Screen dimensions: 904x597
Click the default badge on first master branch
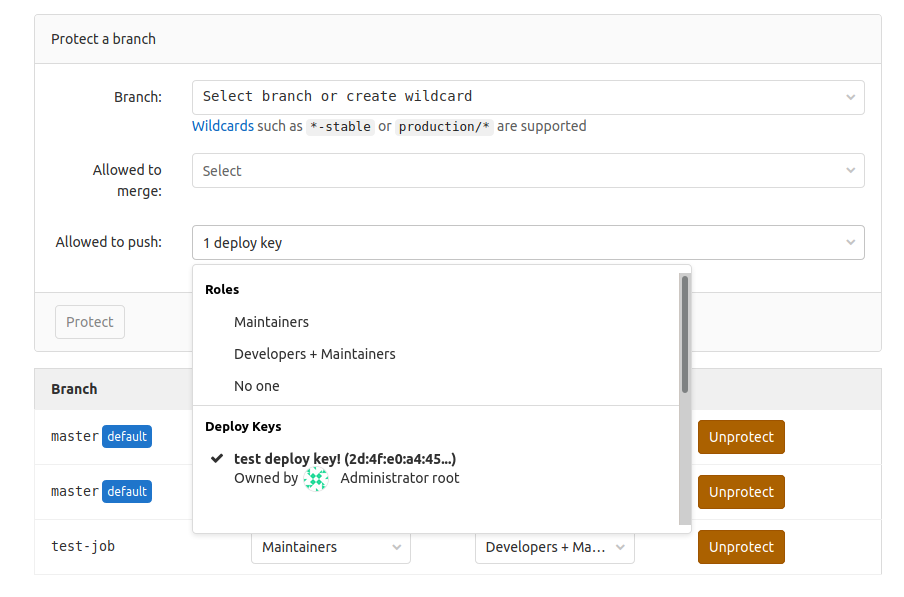coord(126,436)
